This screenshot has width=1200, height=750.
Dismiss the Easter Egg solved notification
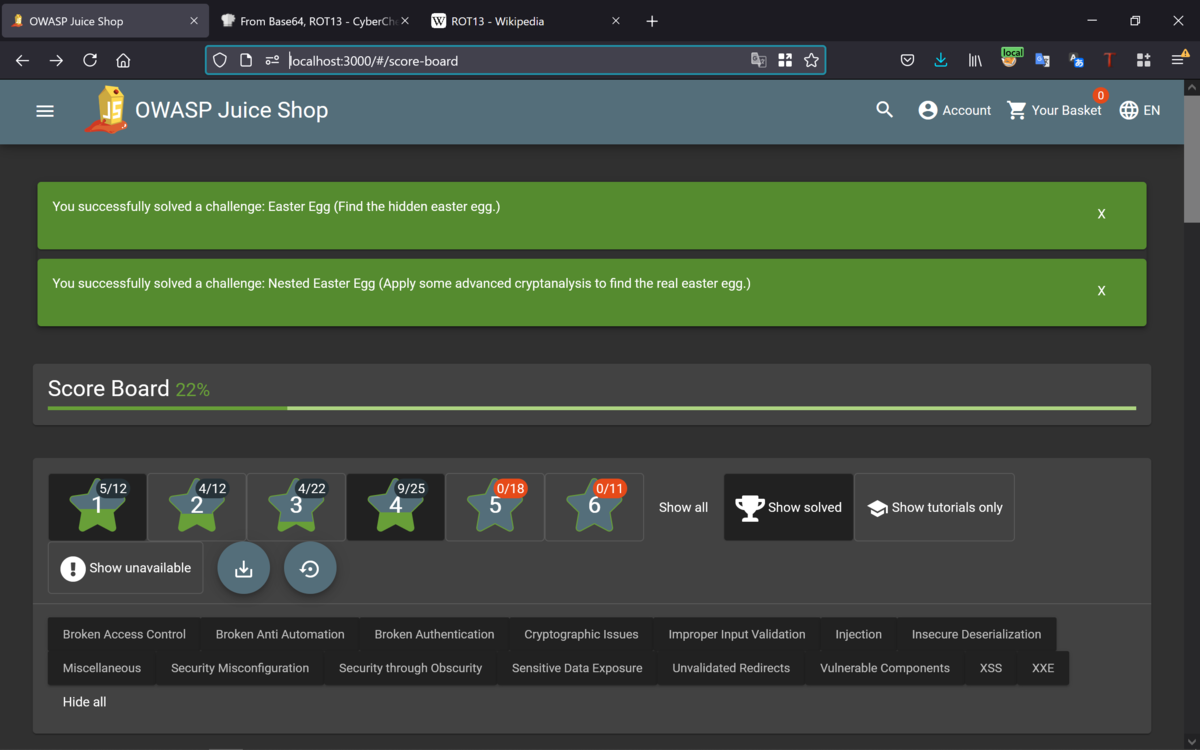[x=1101, y=214]
